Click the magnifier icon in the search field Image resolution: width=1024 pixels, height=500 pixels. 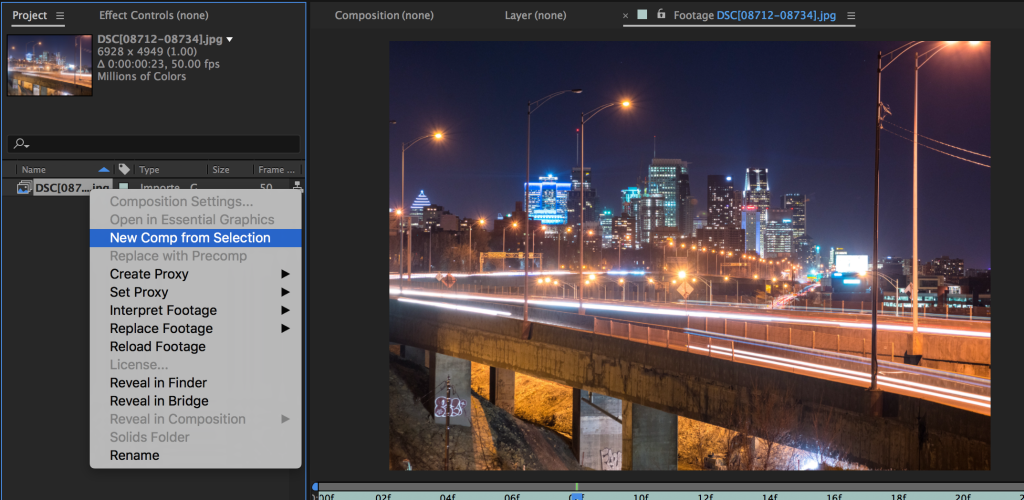coord(21,144)
